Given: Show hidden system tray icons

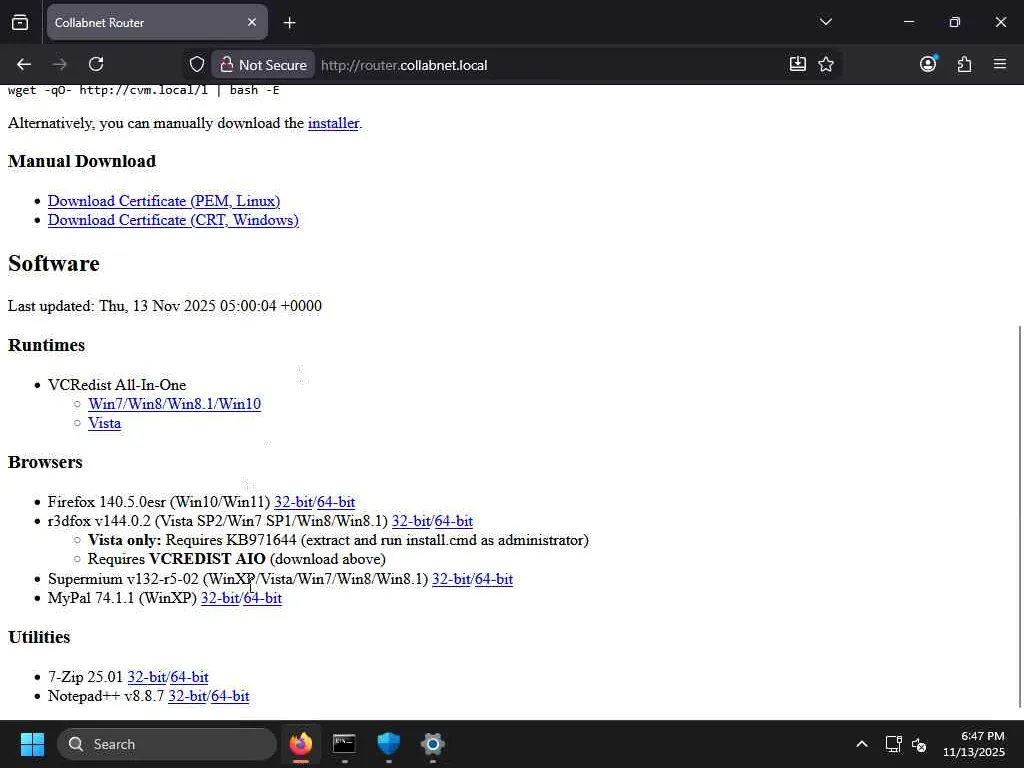Looking at the screenshot, I should (862, 744).
